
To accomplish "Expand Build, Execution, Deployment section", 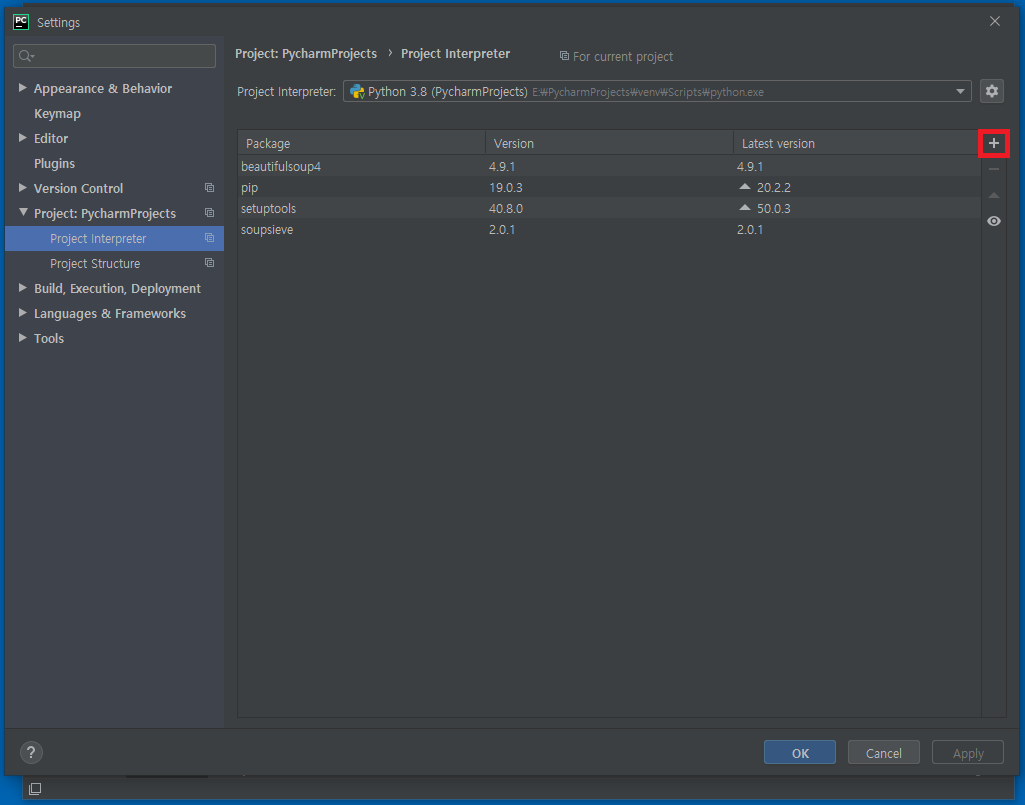I will tap(23, 288).
